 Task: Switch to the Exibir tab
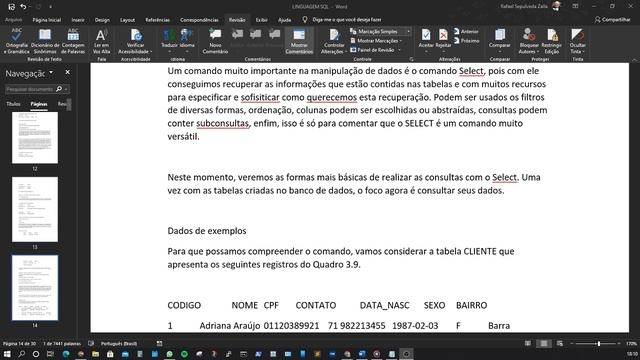(x=261, y=20)
